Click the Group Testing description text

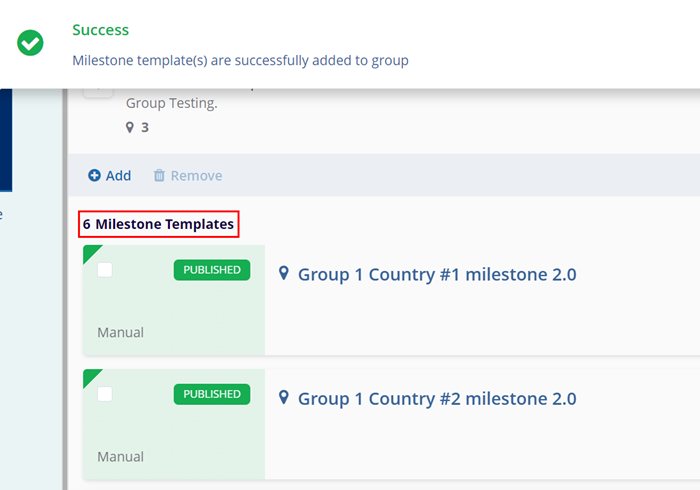click(169, 103)
